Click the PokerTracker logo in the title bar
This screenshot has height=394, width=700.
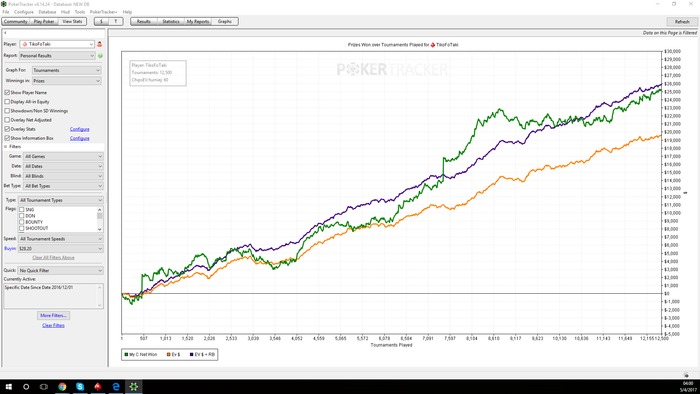(x=4, y=4)
